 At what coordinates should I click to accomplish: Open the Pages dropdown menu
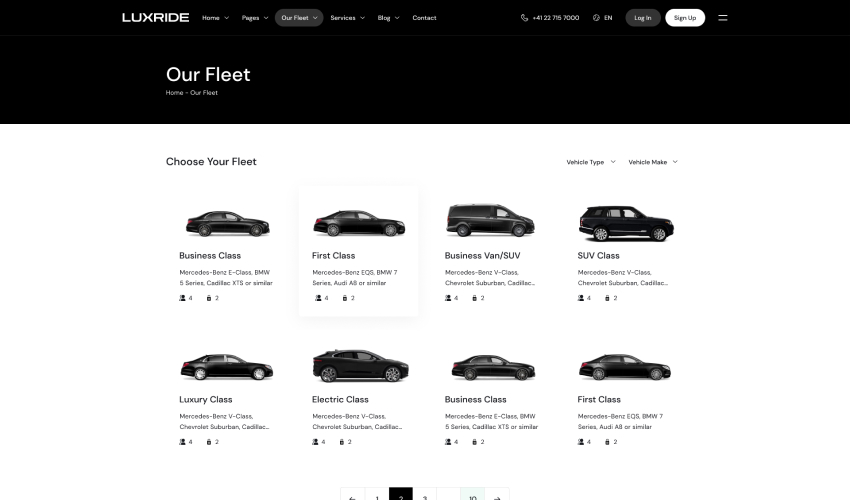tap(254, 17)
